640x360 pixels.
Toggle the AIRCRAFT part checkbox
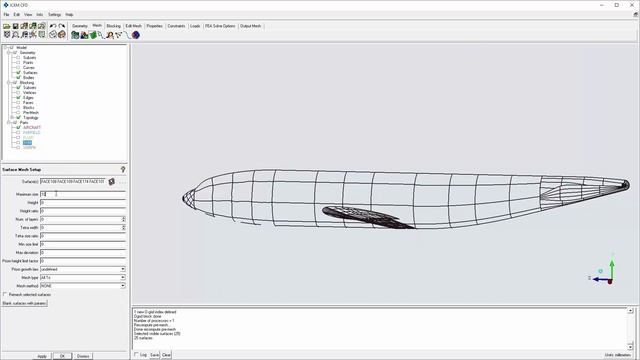[18, 127]
